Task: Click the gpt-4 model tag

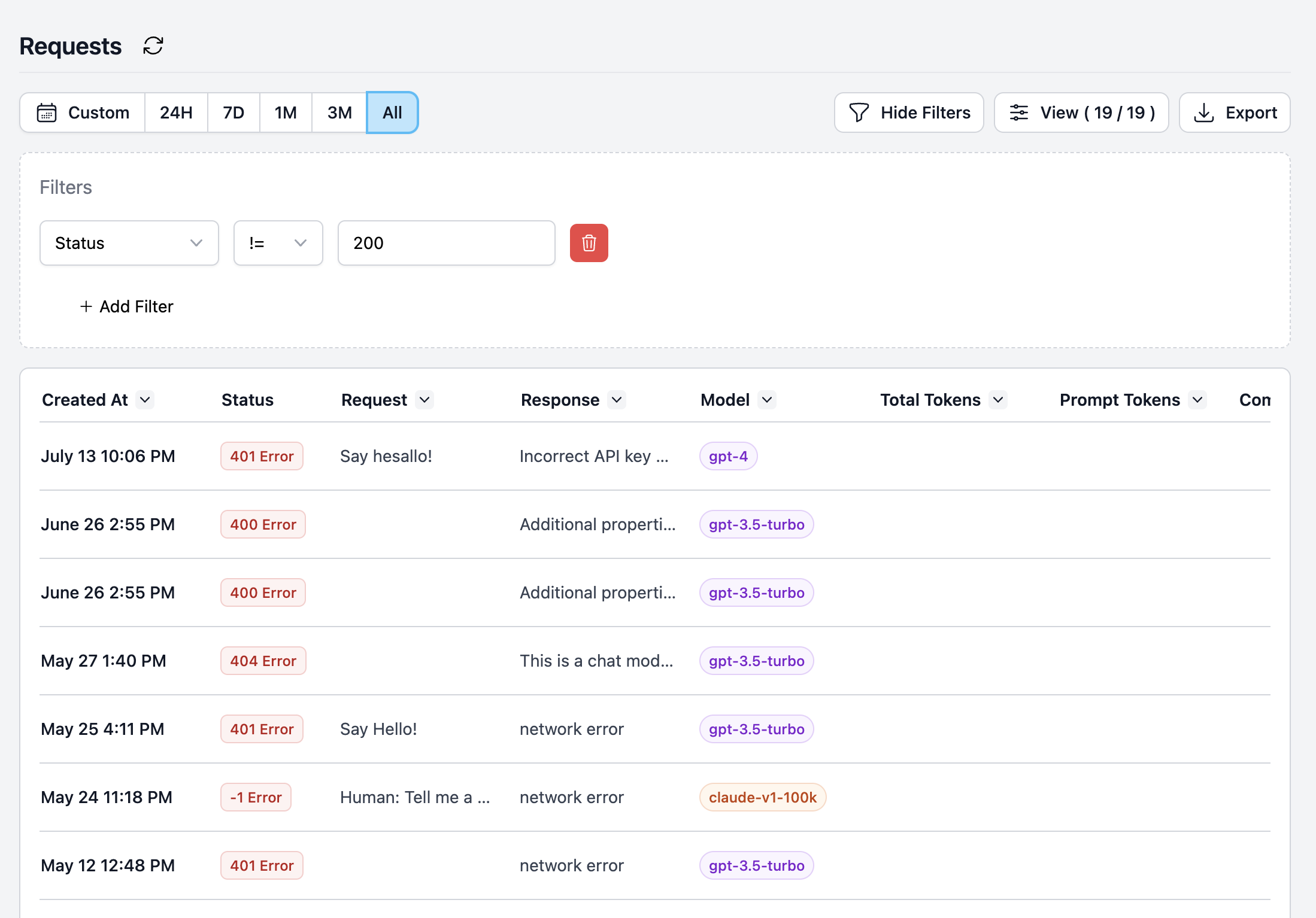Action: 728,456
